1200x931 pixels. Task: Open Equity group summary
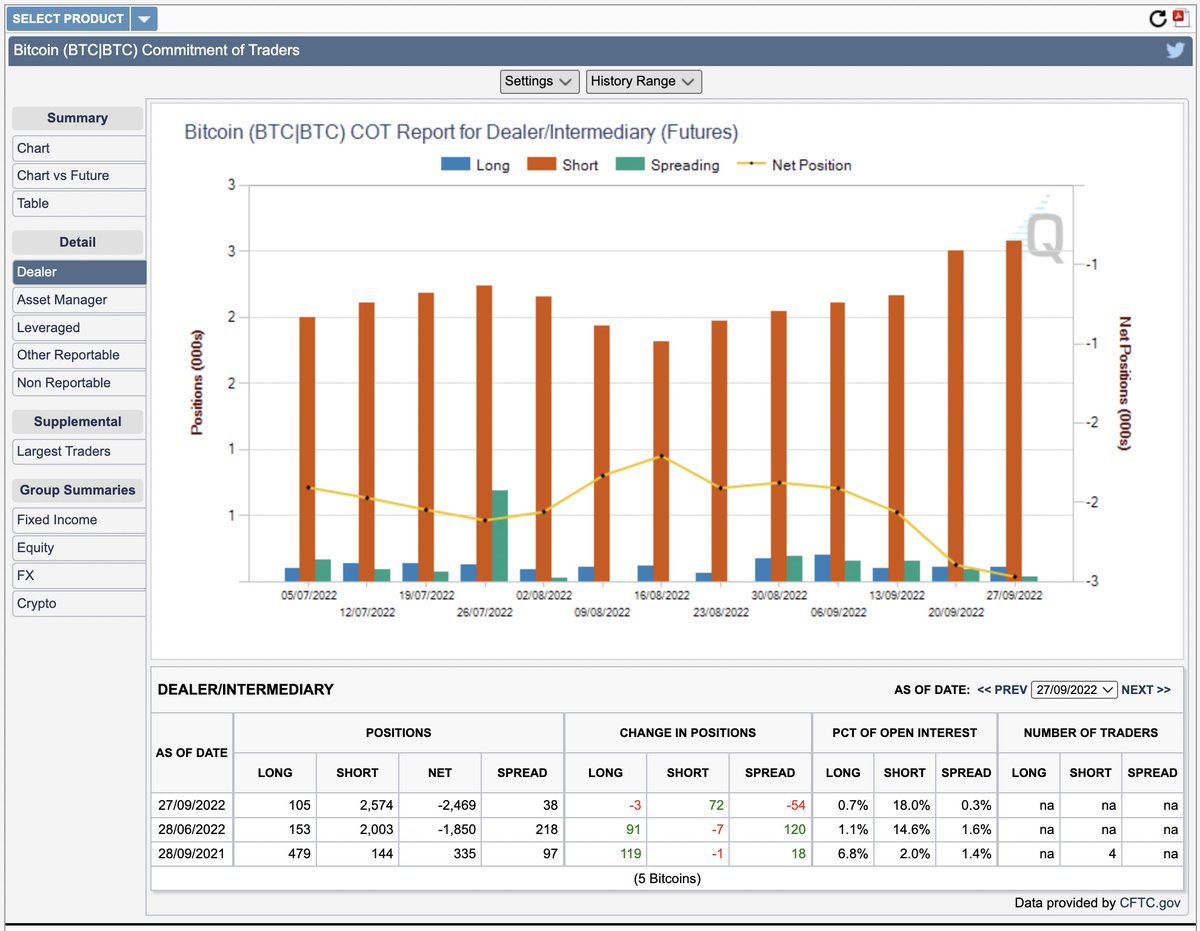tap(79, 548)
